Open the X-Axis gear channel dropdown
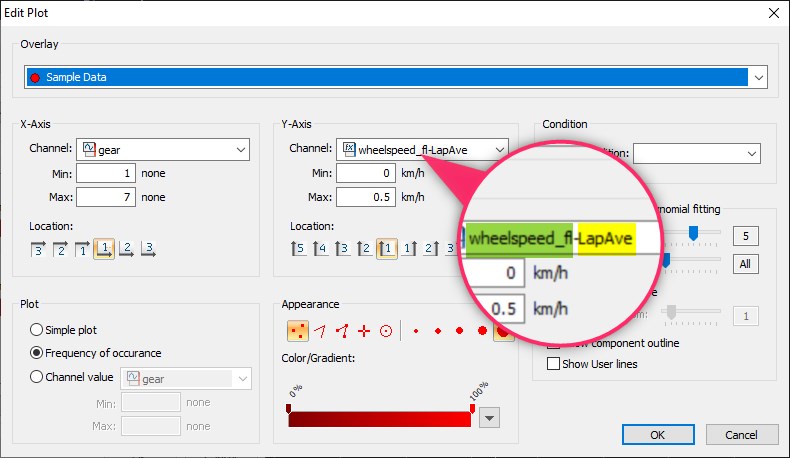Screen dimensions: 790x458 click(x=240, y=150)
